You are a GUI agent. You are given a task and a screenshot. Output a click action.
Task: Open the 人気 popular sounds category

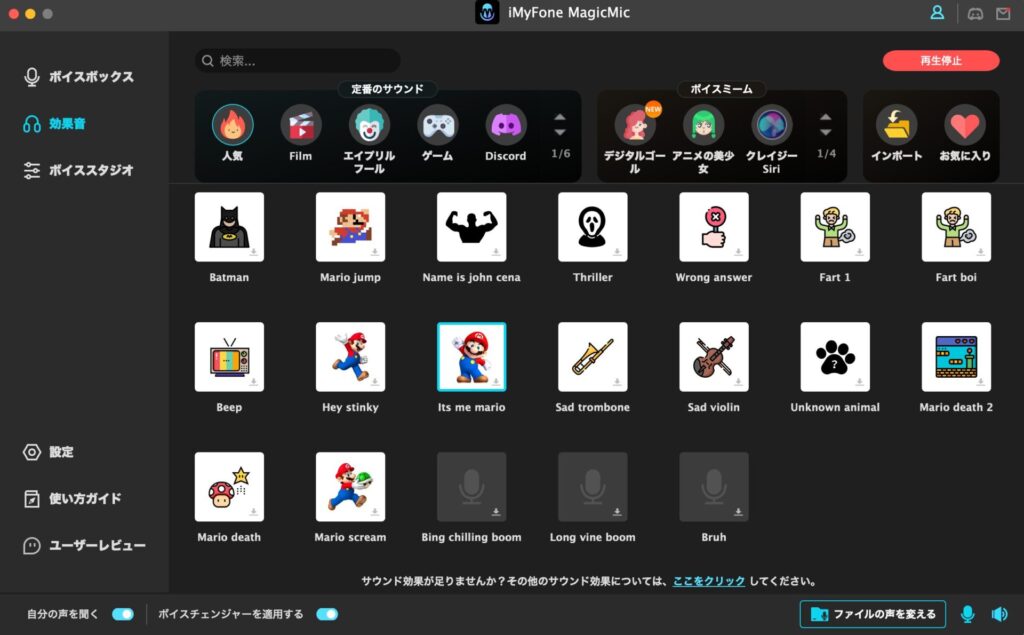pyautogui.click(x=232, y=125)
